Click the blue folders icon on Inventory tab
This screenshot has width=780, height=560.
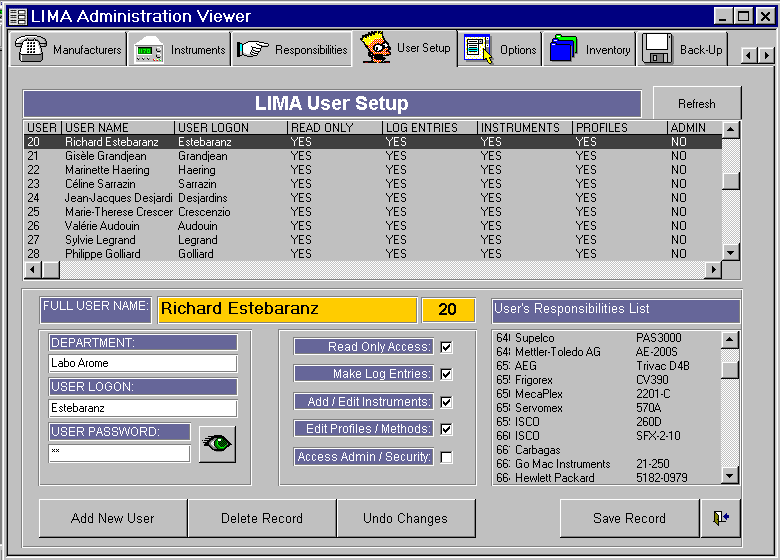click(x=563, y=48)
